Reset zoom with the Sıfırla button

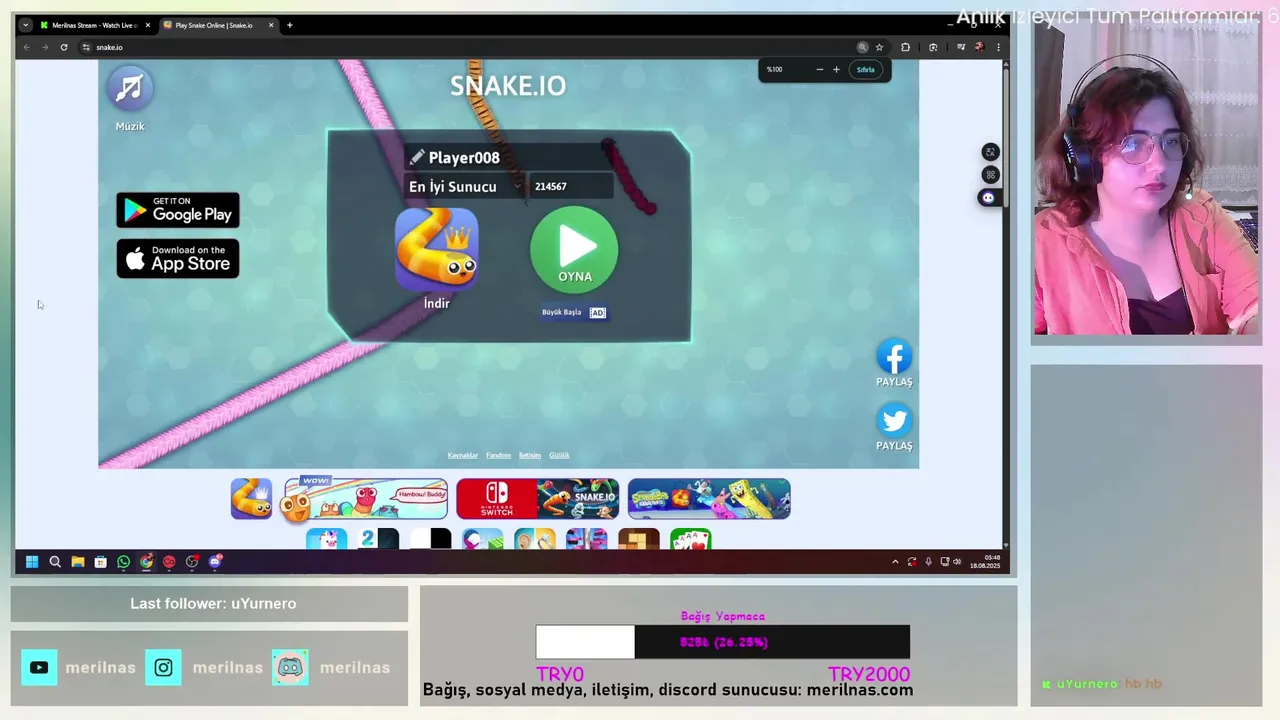pyautogui.click(x=866, y=69)
